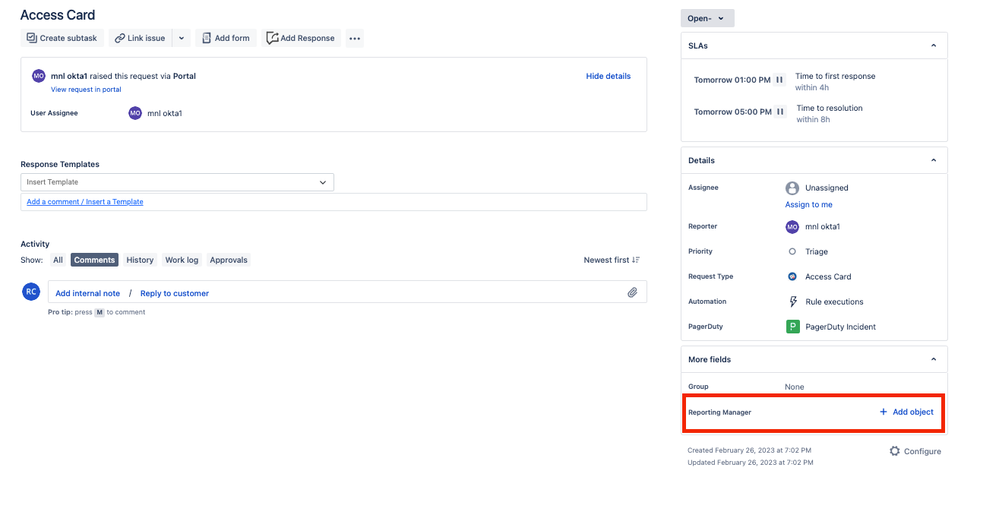Select the Comments activity tab
This screenshot has height=505, width=999.
pyautogui.click(x=94, y=260)
